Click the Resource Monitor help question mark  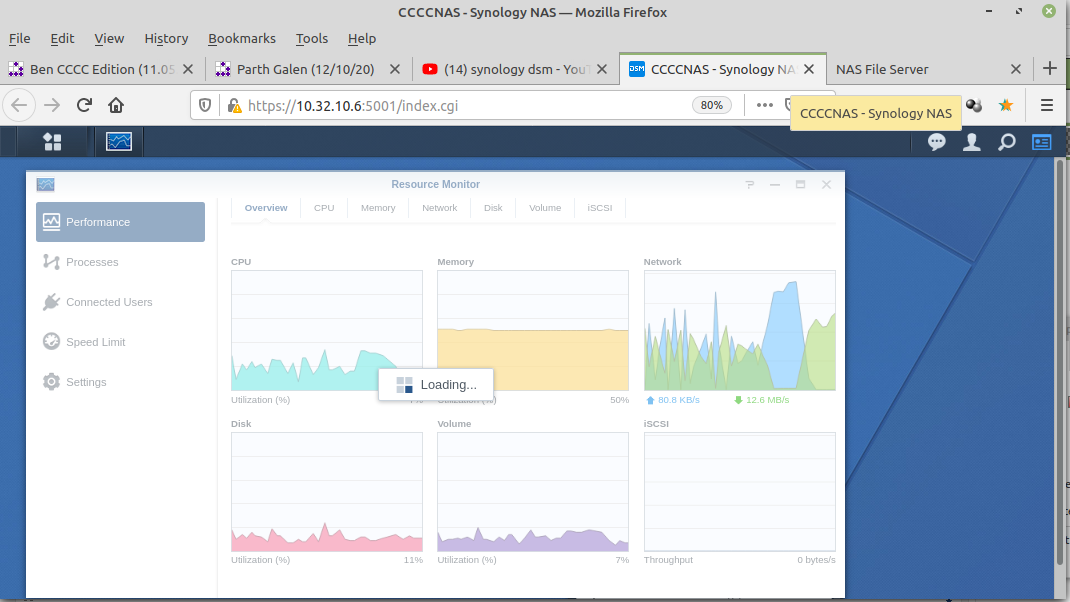click(x=750, y=185)
